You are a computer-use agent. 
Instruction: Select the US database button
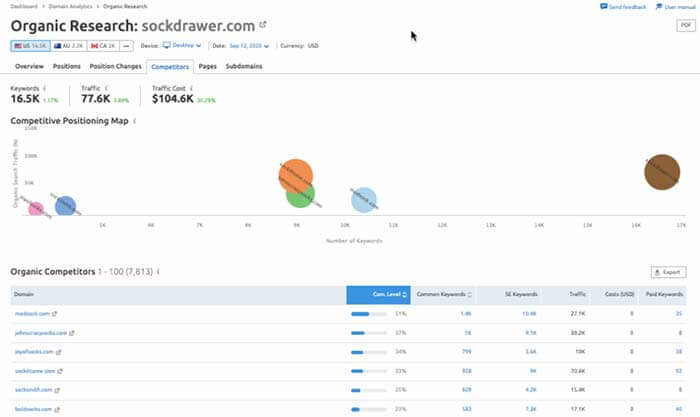[30, 46]
